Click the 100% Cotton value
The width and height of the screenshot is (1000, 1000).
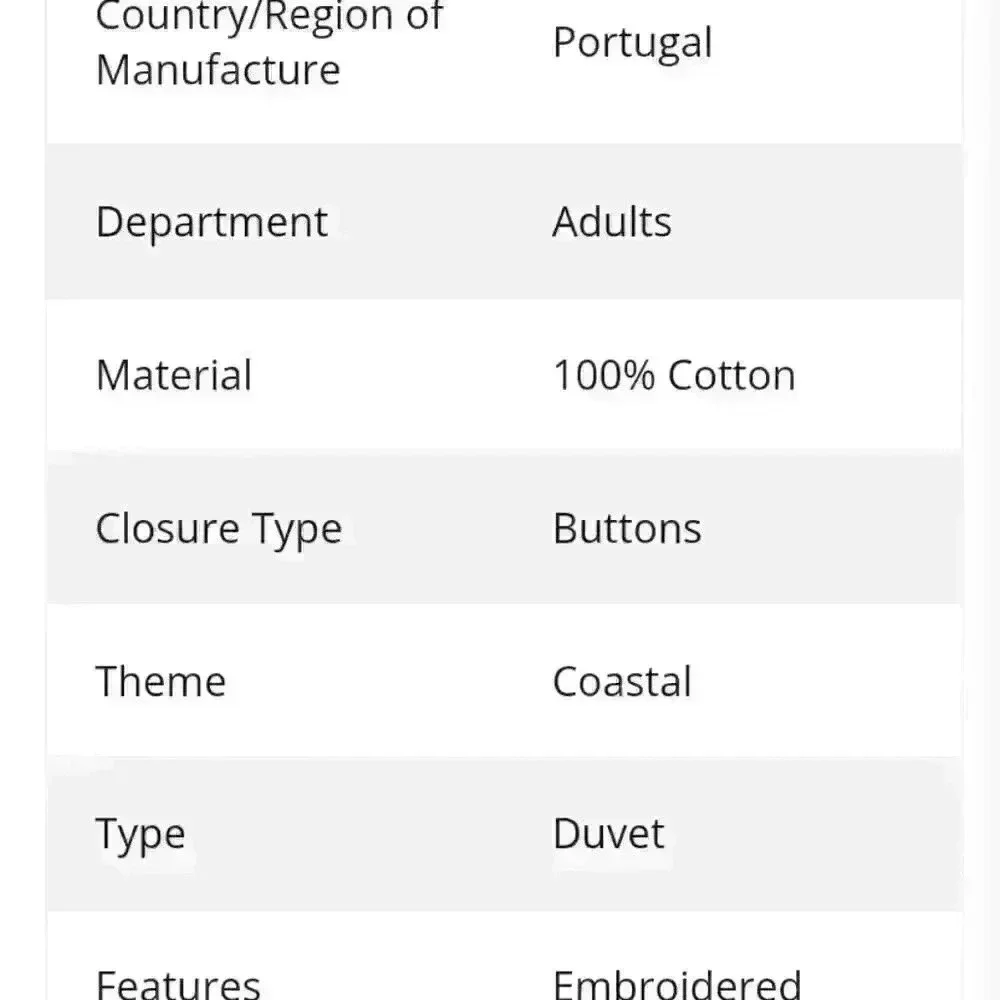click(674, 375)
